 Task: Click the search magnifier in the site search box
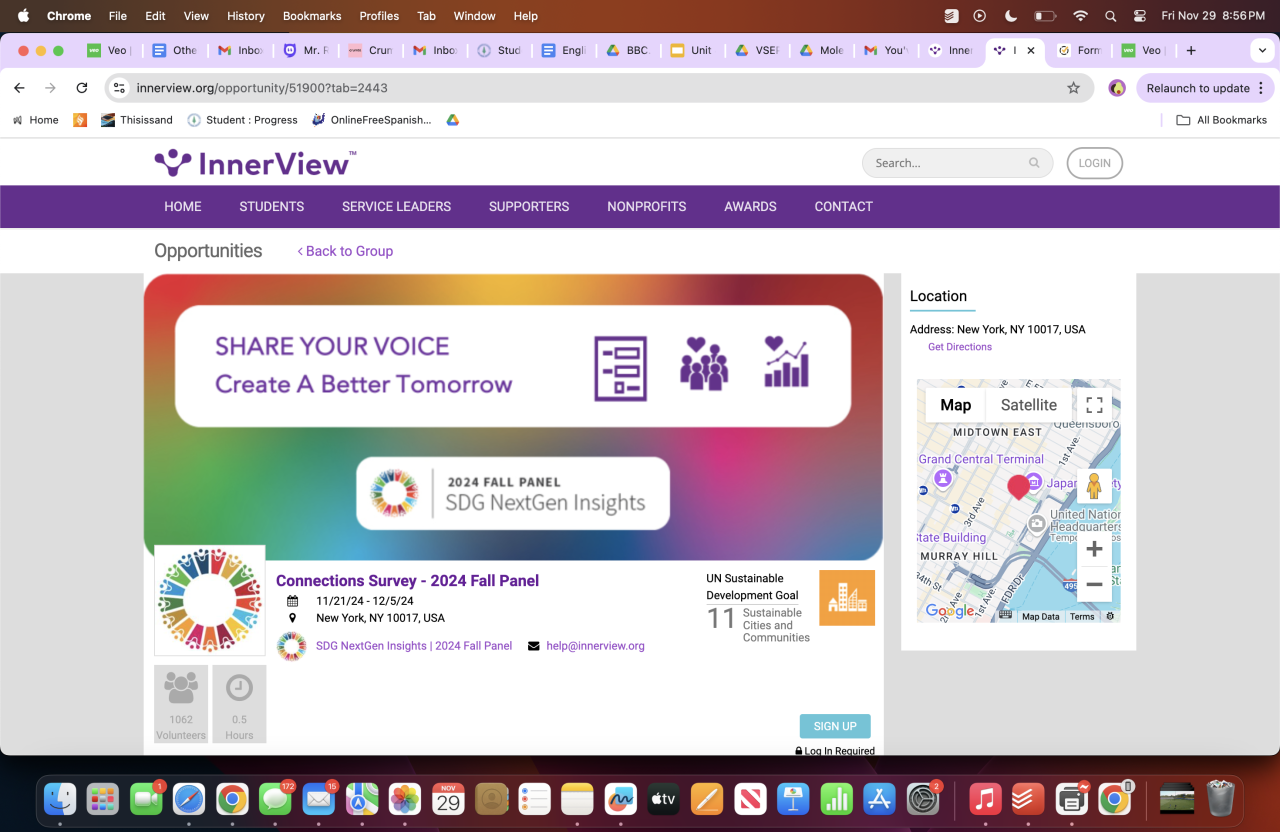pos(1034,163)
